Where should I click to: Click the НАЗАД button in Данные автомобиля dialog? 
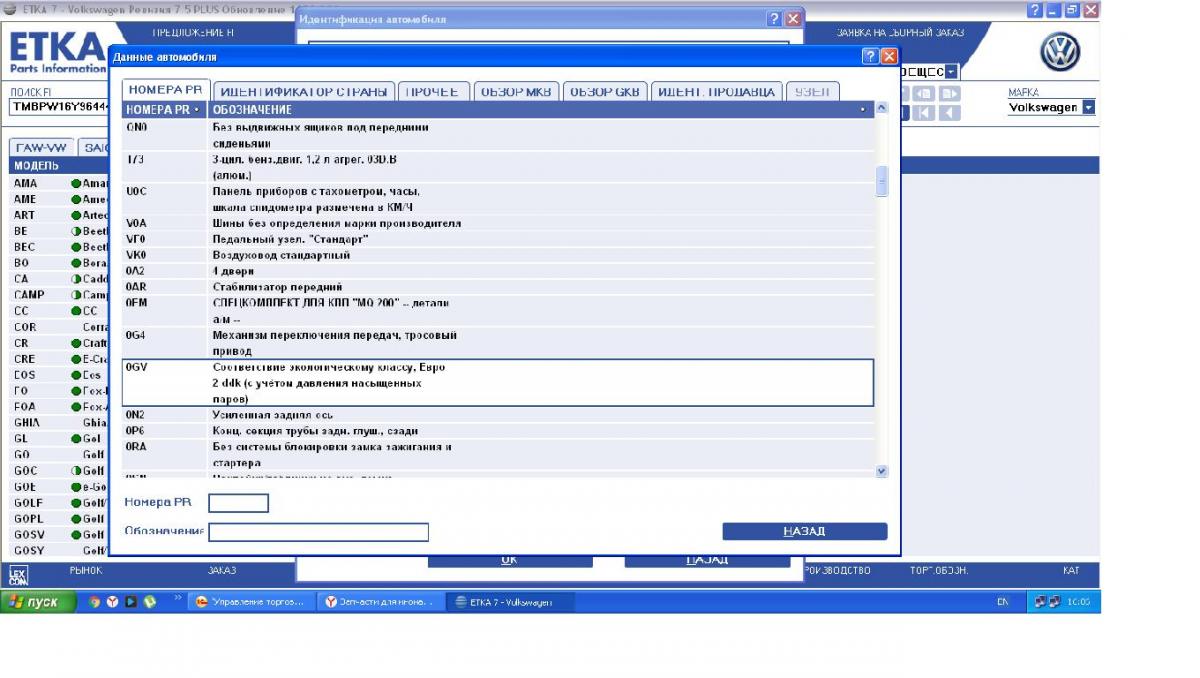(804, 531)
